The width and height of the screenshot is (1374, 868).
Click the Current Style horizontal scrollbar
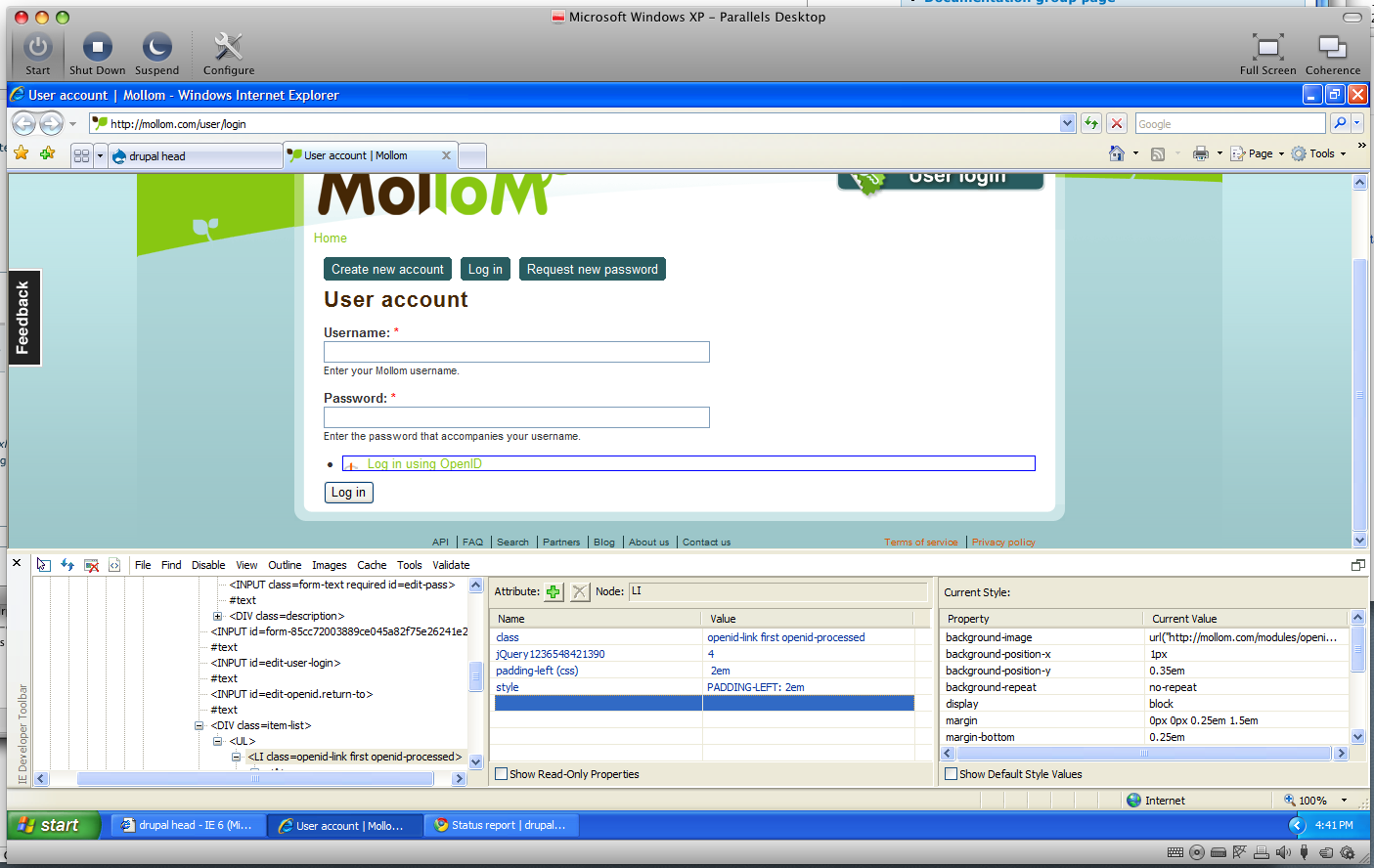(x=1143, y=754)
